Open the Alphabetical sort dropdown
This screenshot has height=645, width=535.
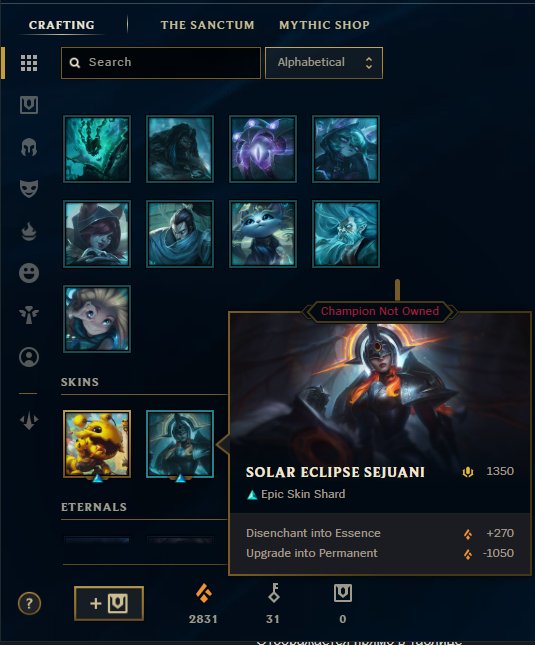[x=324, y=63]
